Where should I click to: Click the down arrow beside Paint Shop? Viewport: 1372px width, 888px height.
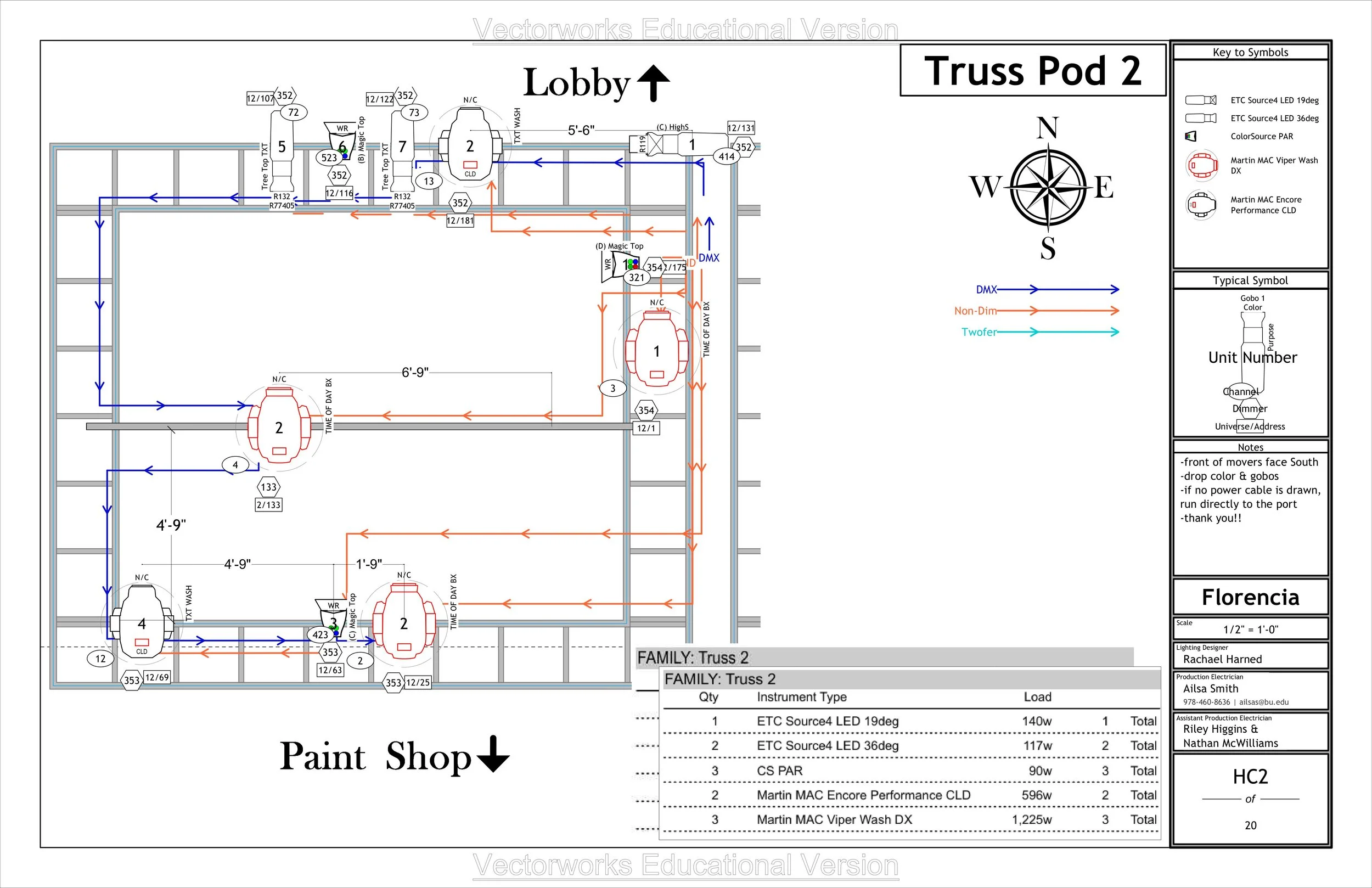pos(493,754)
